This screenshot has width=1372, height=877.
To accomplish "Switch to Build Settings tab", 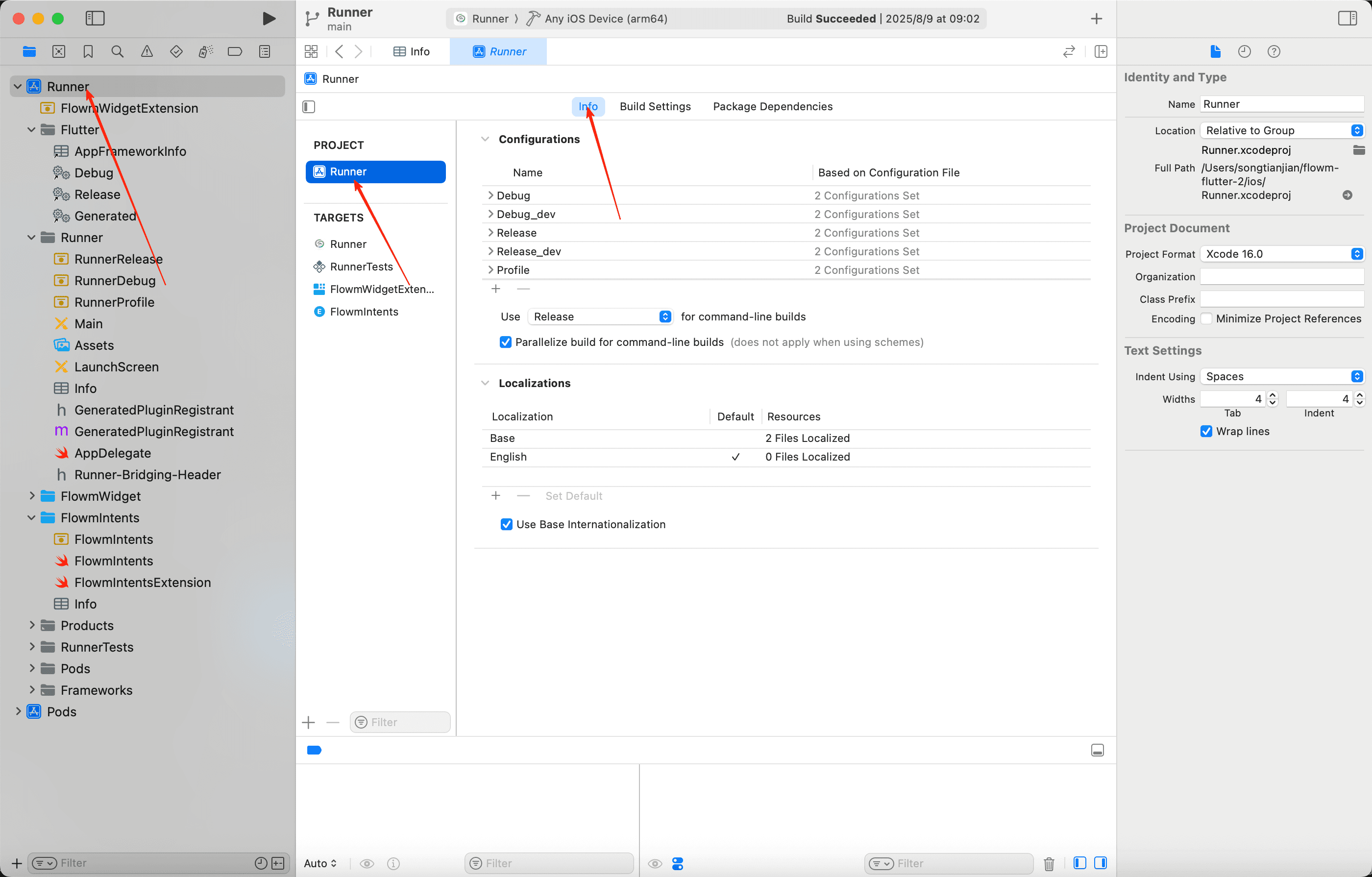I will (x=655, y=106).
